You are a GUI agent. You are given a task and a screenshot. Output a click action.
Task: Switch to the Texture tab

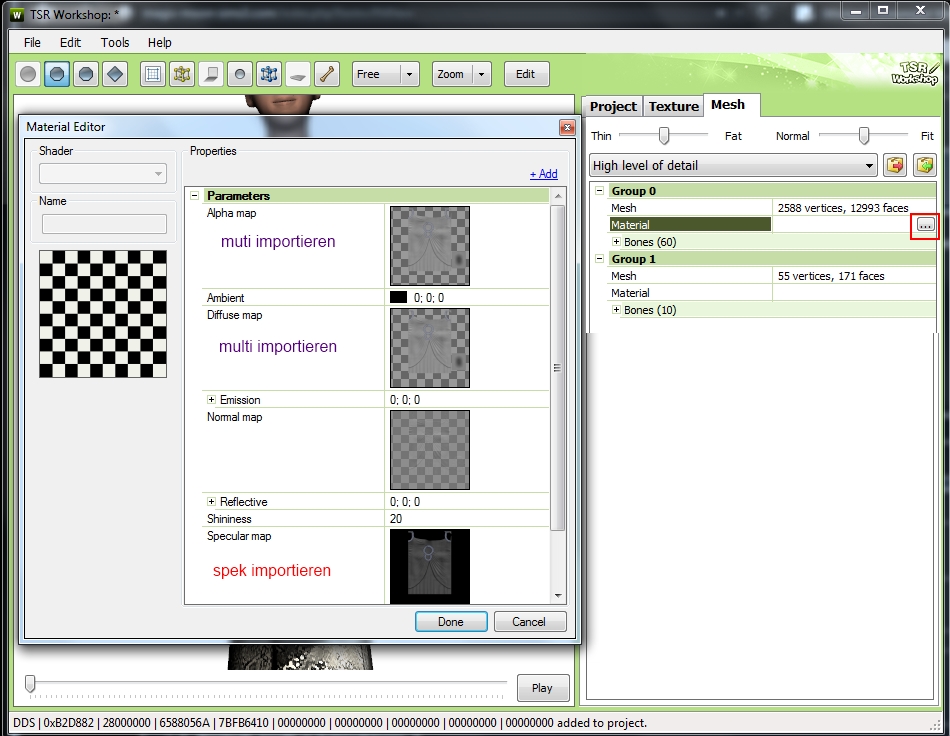coord(673,106)
